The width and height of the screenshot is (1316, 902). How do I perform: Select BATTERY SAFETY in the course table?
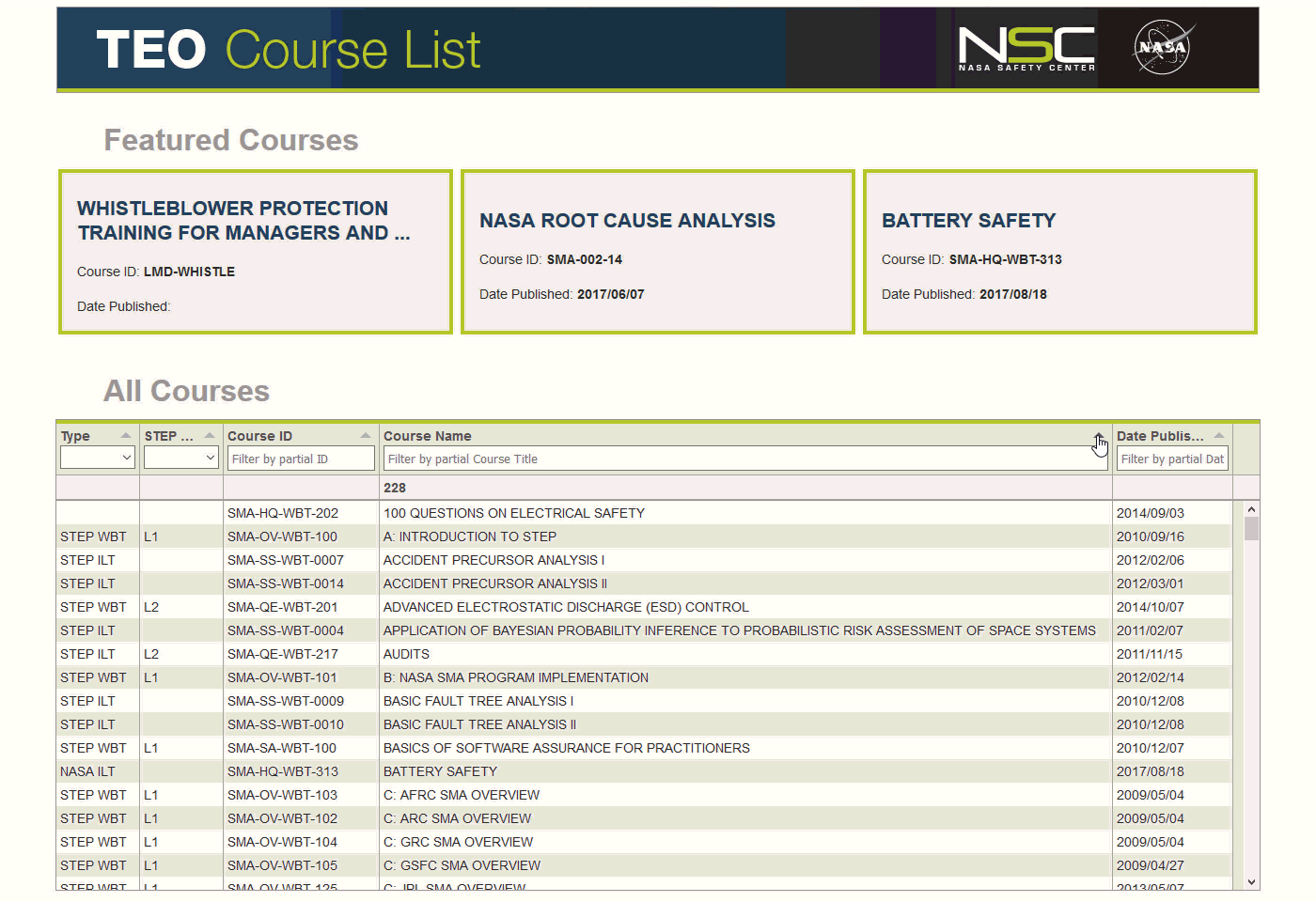click(x=440, y=771)
